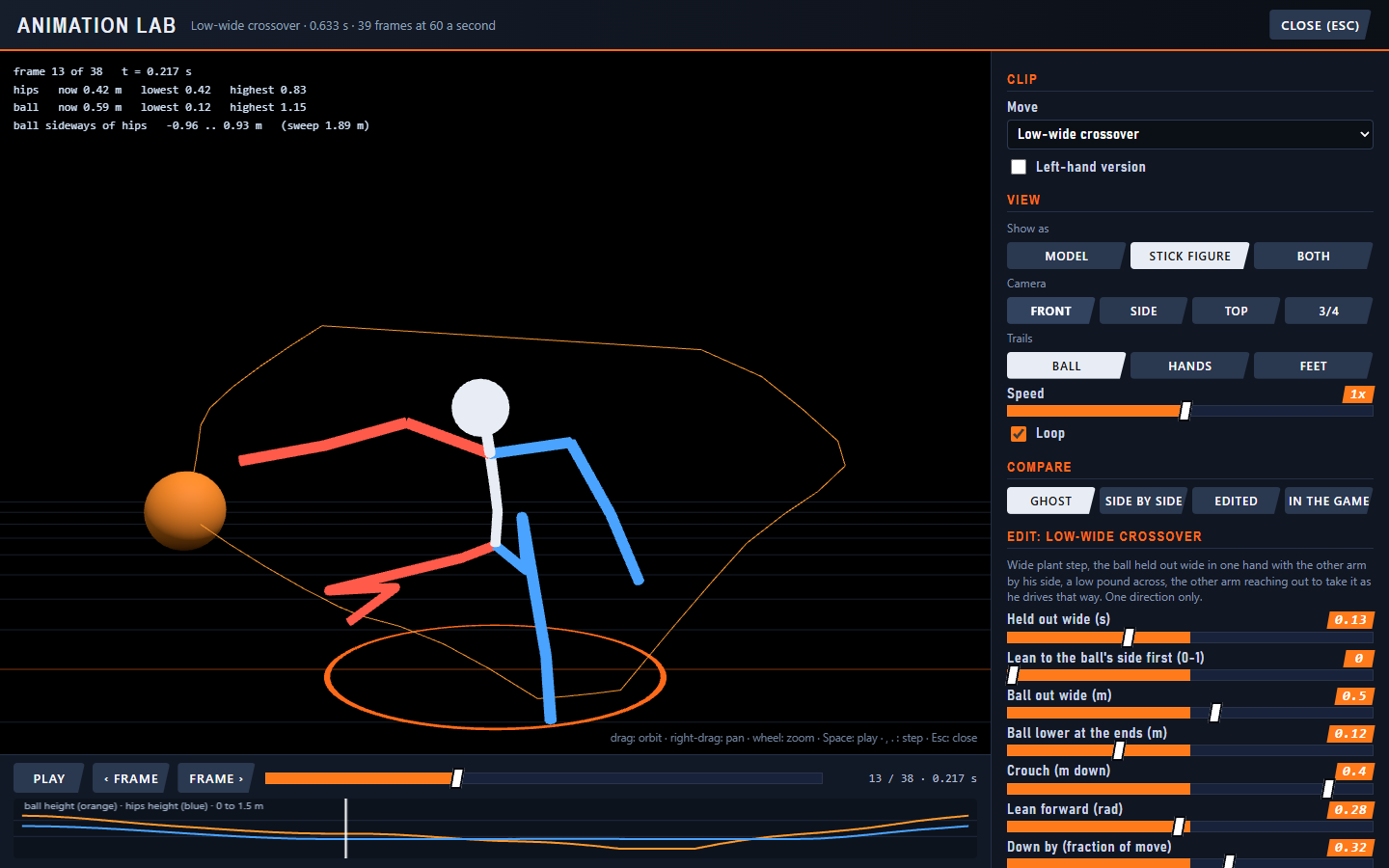This screenshot has width=1389, height=868.
Task: Step forward one frame
Action: 216,778
